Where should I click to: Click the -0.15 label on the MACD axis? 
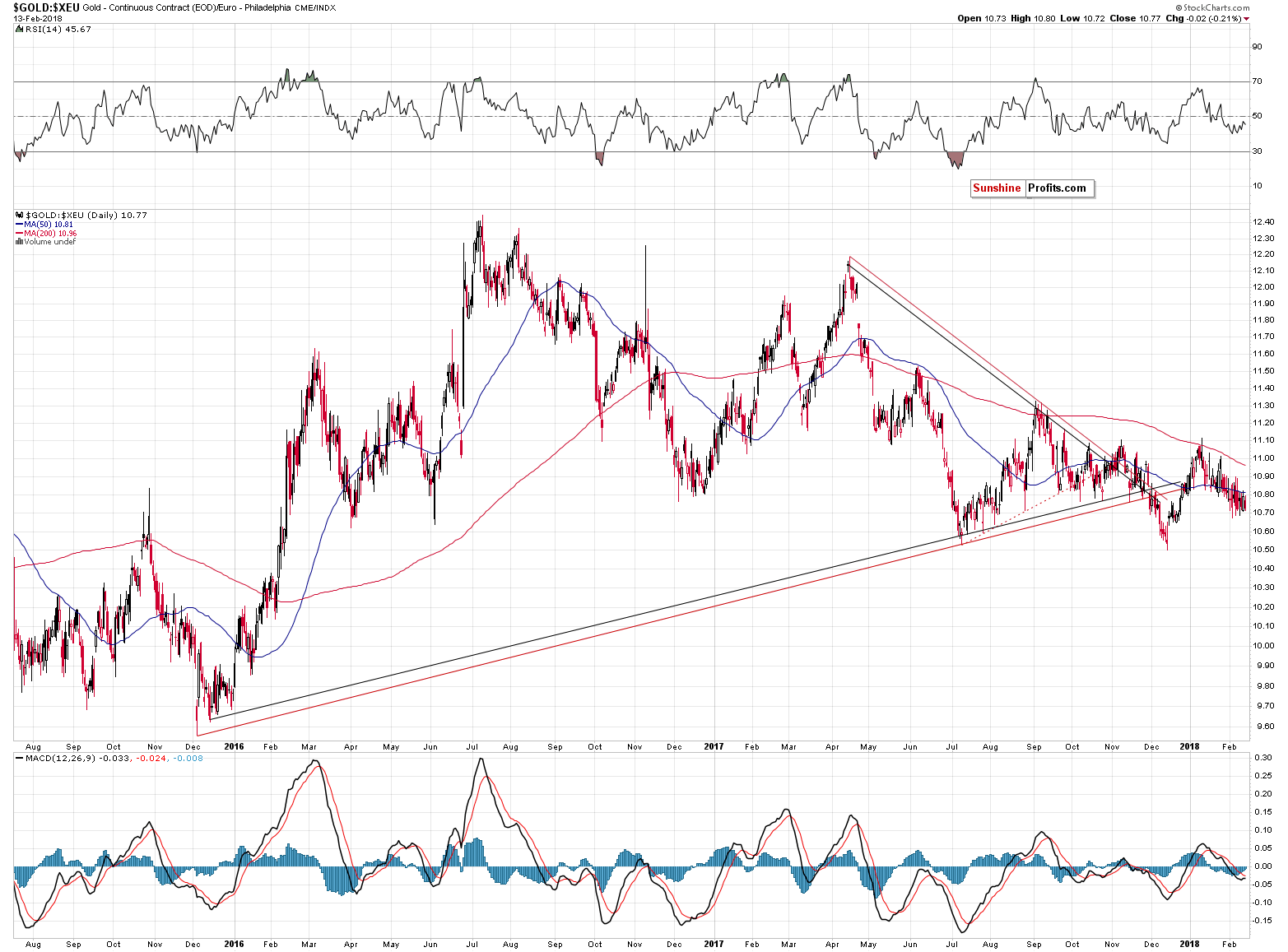pos(1262,921)
